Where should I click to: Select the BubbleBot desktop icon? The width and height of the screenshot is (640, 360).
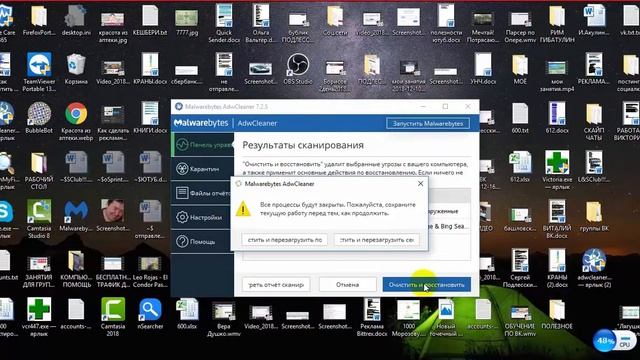39,118
